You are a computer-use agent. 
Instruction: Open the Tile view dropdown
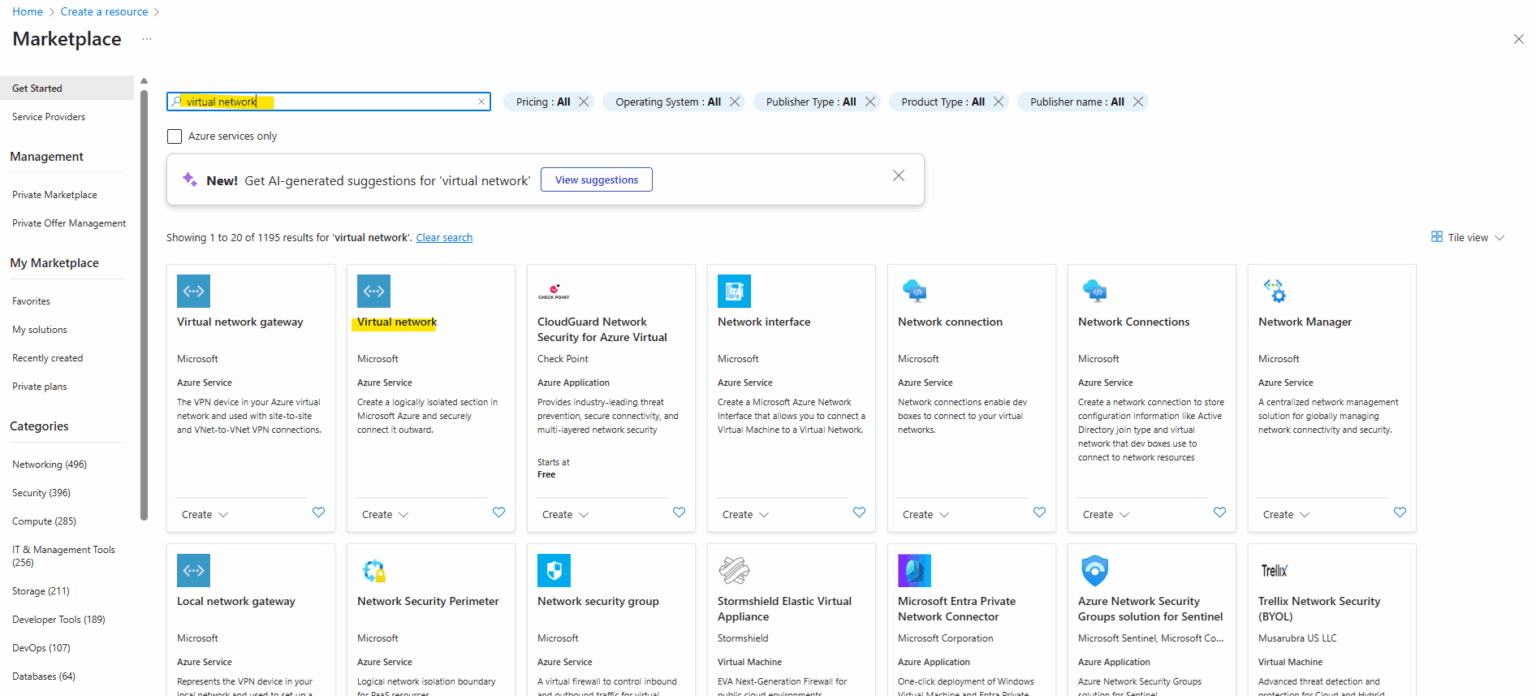tap(1467, 237)
